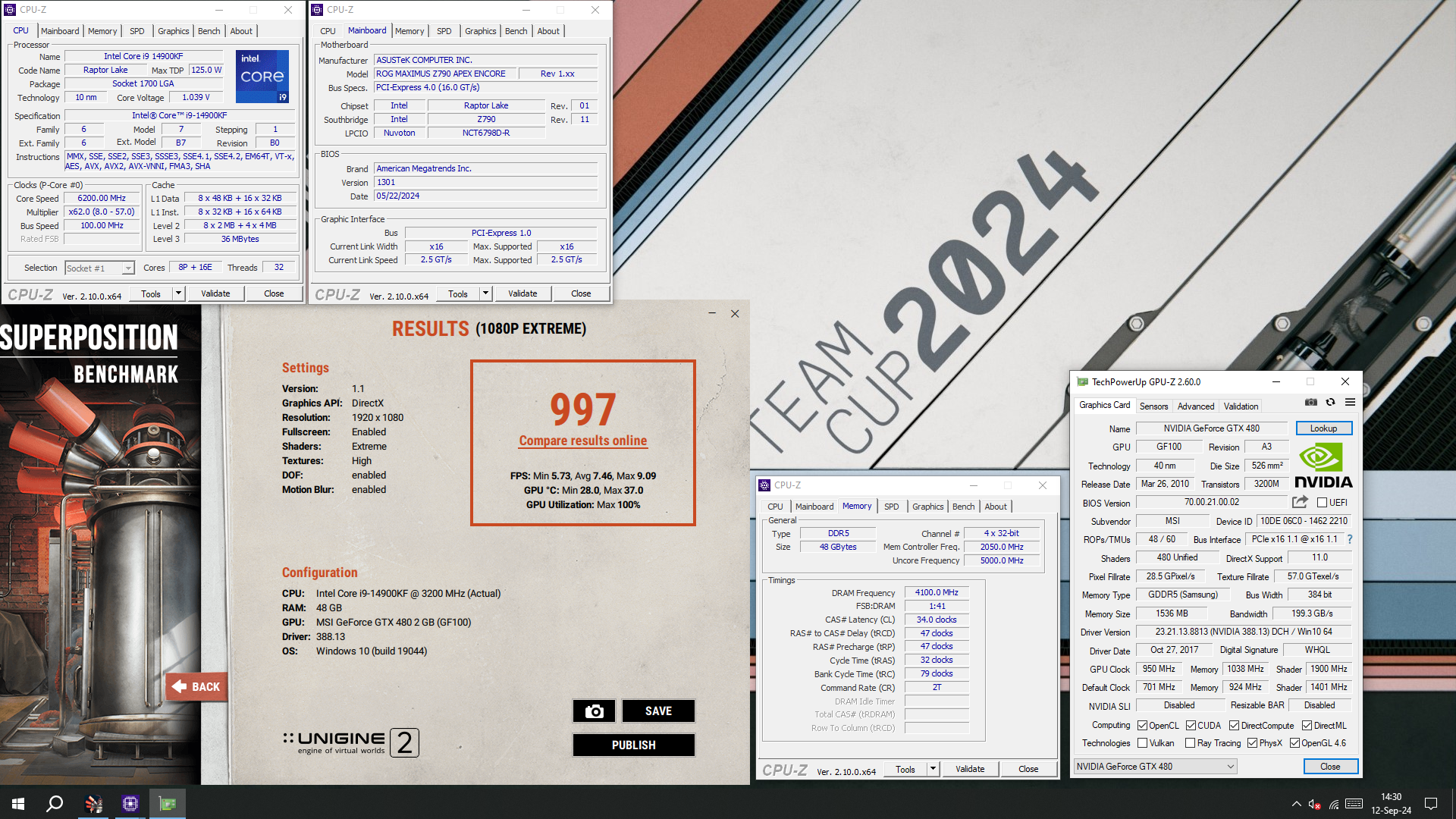Click the CPU-Z Memory window title icon
The width and height of the screenshot is (1456, 819).
tap(765, 485)
